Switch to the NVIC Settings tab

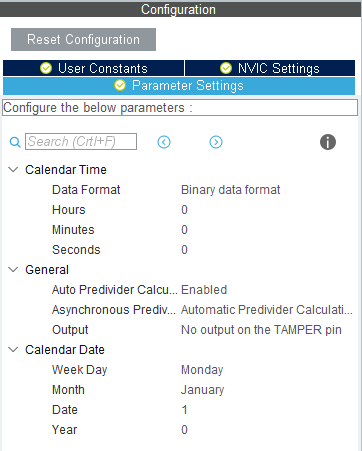(270, 68)
